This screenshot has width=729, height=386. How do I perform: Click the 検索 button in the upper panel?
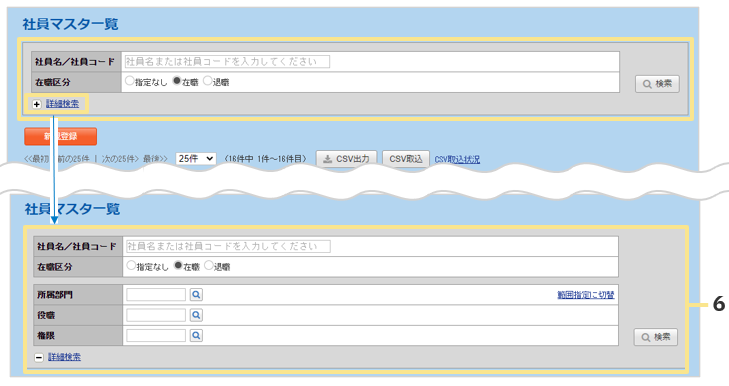[657, 84]
